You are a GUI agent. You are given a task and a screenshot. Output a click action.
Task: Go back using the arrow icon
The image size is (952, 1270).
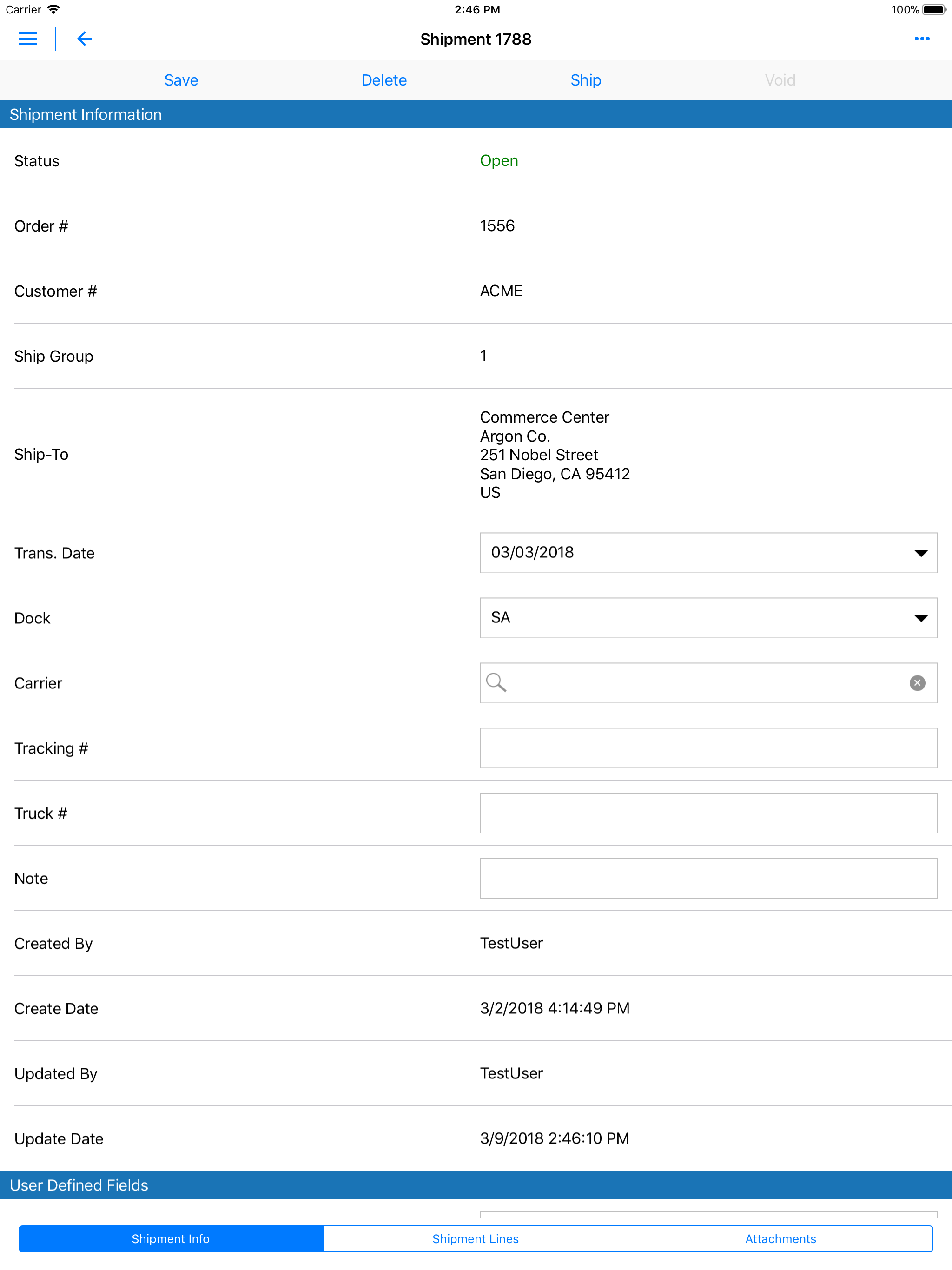[85, 39]
